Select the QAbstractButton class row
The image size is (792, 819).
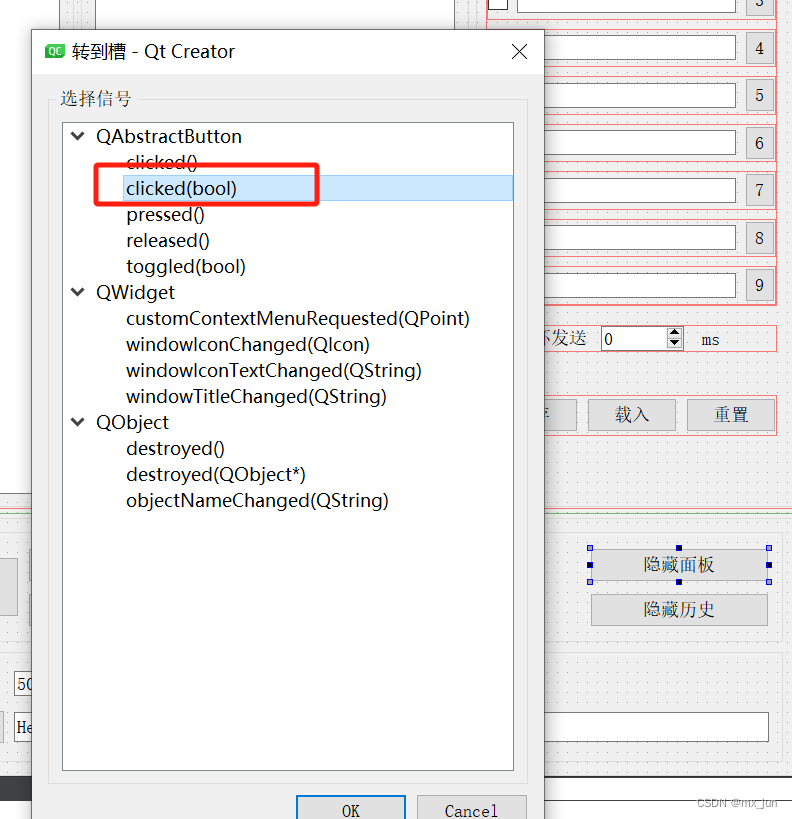click(169, 136)
